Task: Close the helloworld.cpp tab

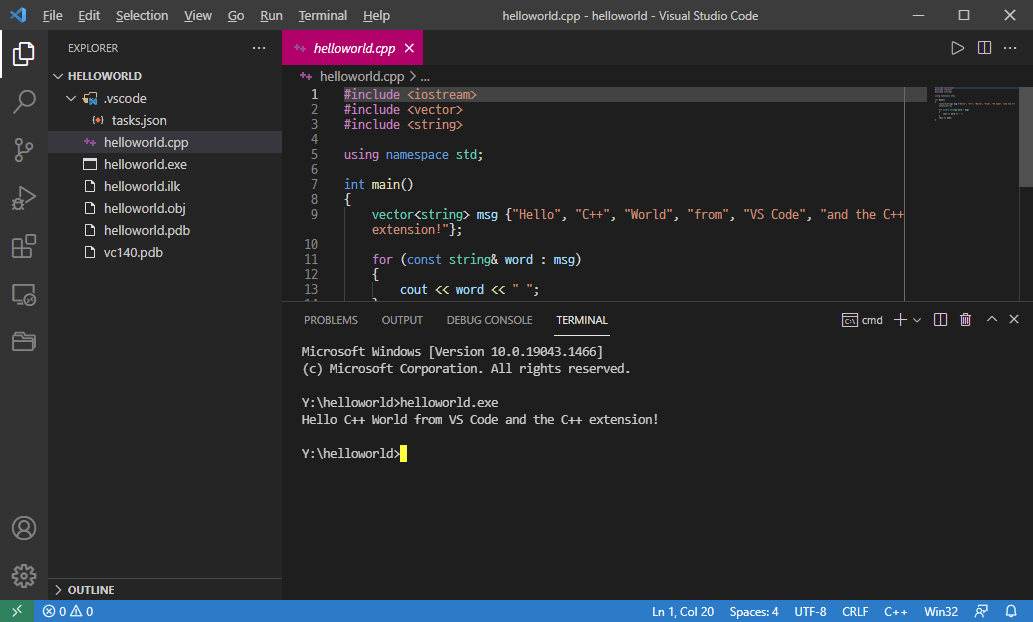Action: click(409, 48)
